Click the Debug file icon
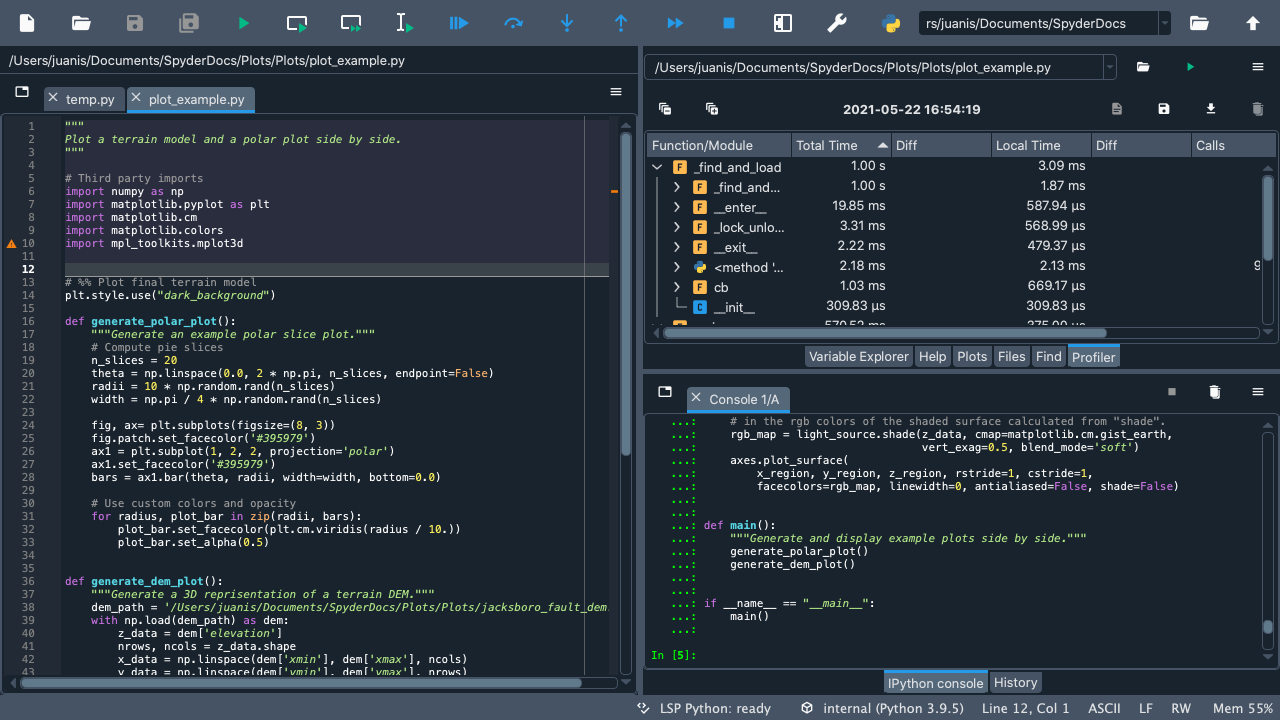Image resolution: width=1280 pixels, height=720 pixels. 459,23
